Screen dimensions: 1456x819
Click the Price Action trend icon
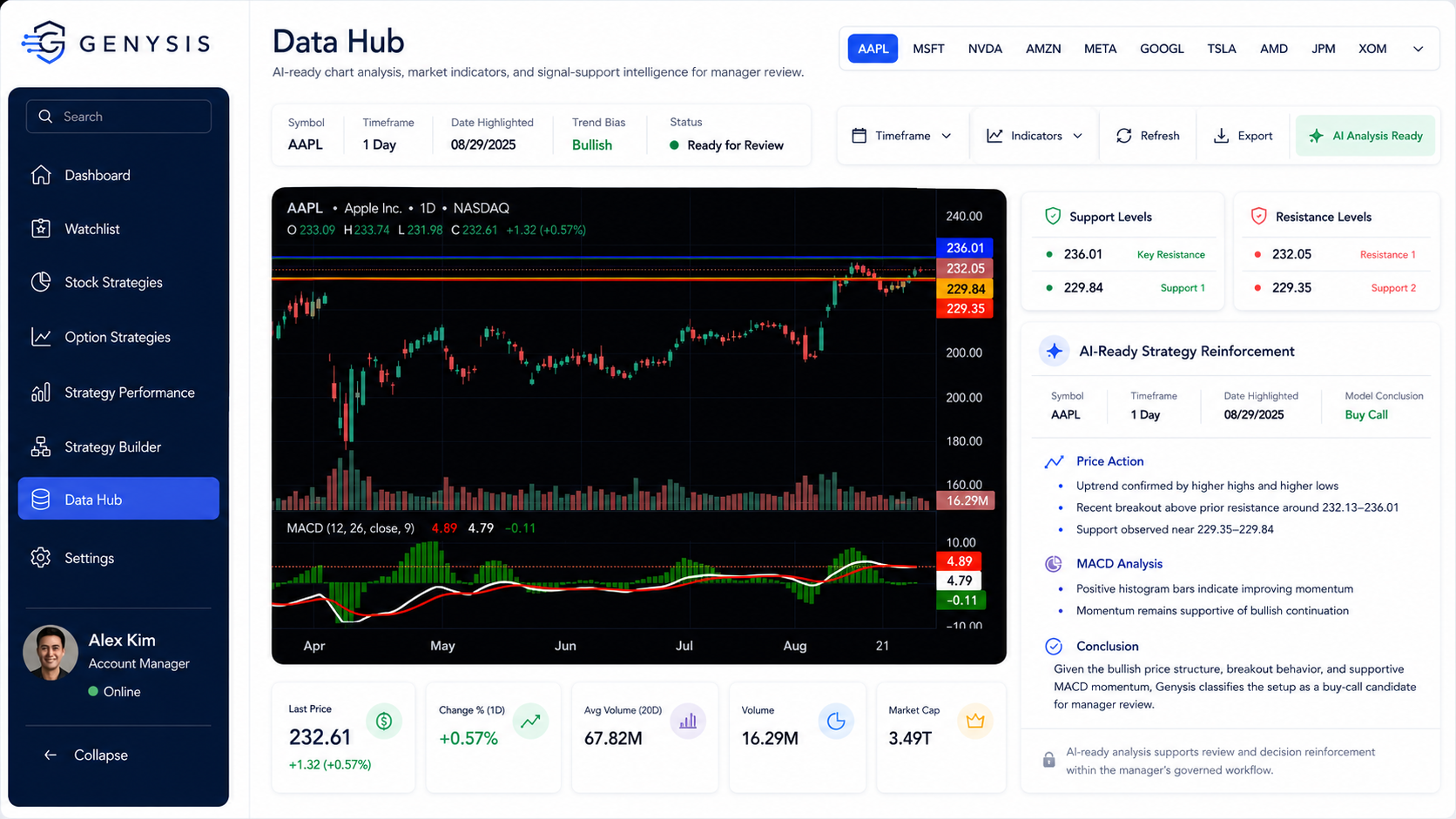[1054, 461]
